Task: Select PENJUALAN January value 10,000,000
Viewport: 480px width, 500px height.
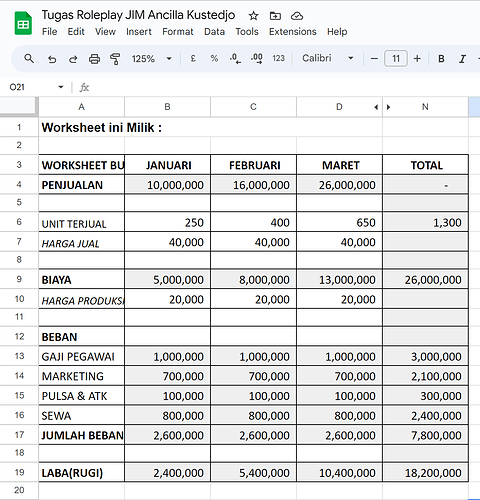Action: coord(168,184)
